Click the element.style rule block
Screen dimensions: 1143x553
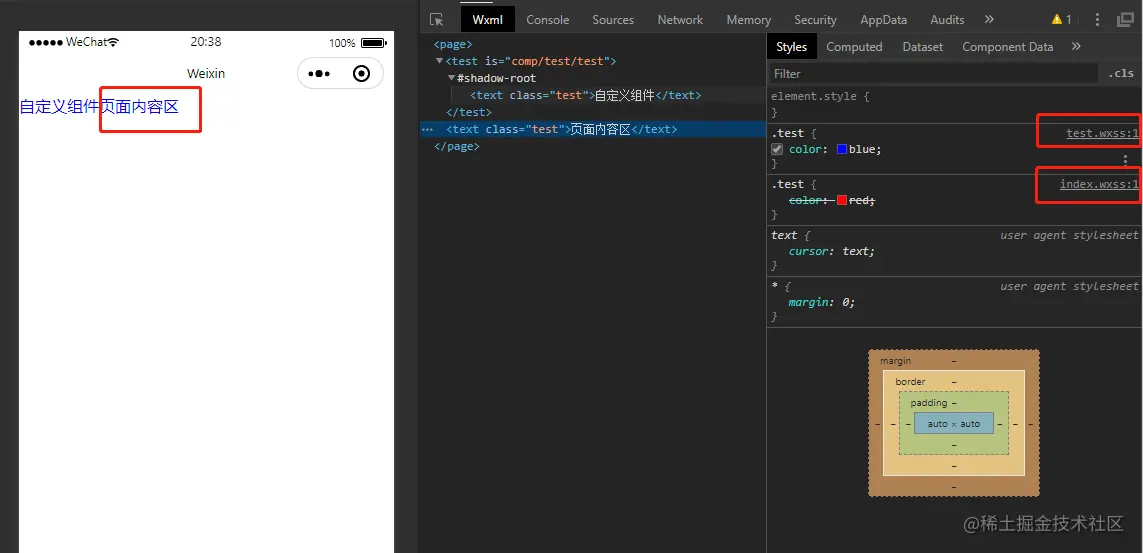click(954, 104)
